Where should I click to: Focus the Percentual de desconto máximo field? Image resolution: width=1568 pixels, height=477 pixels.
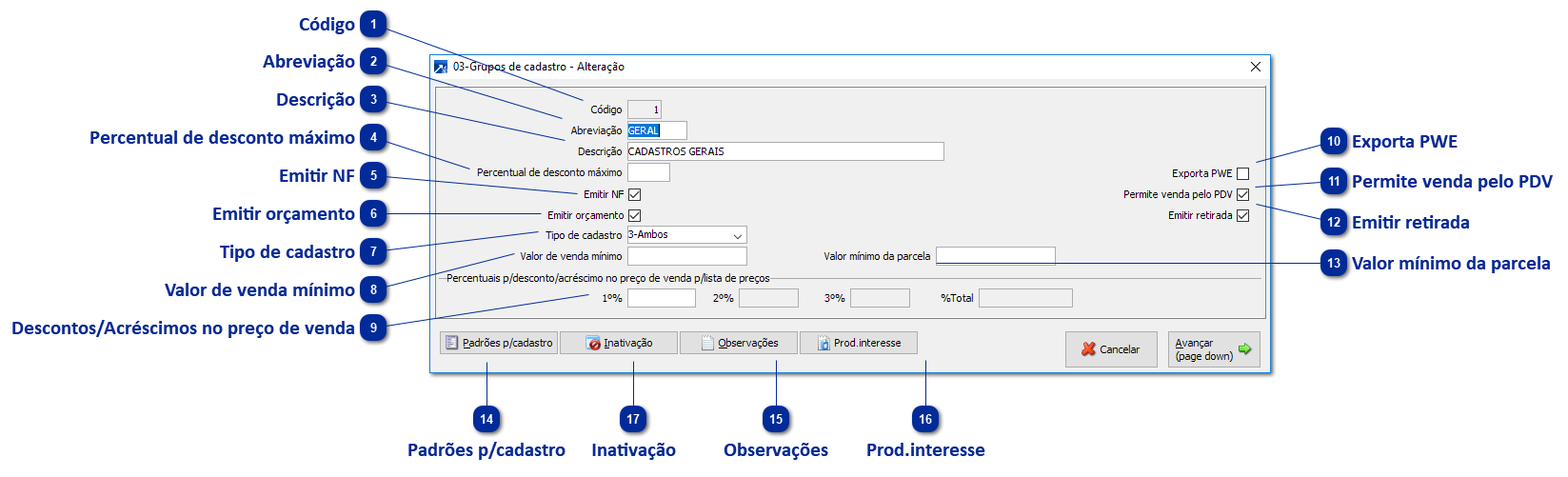pos(648,172)
